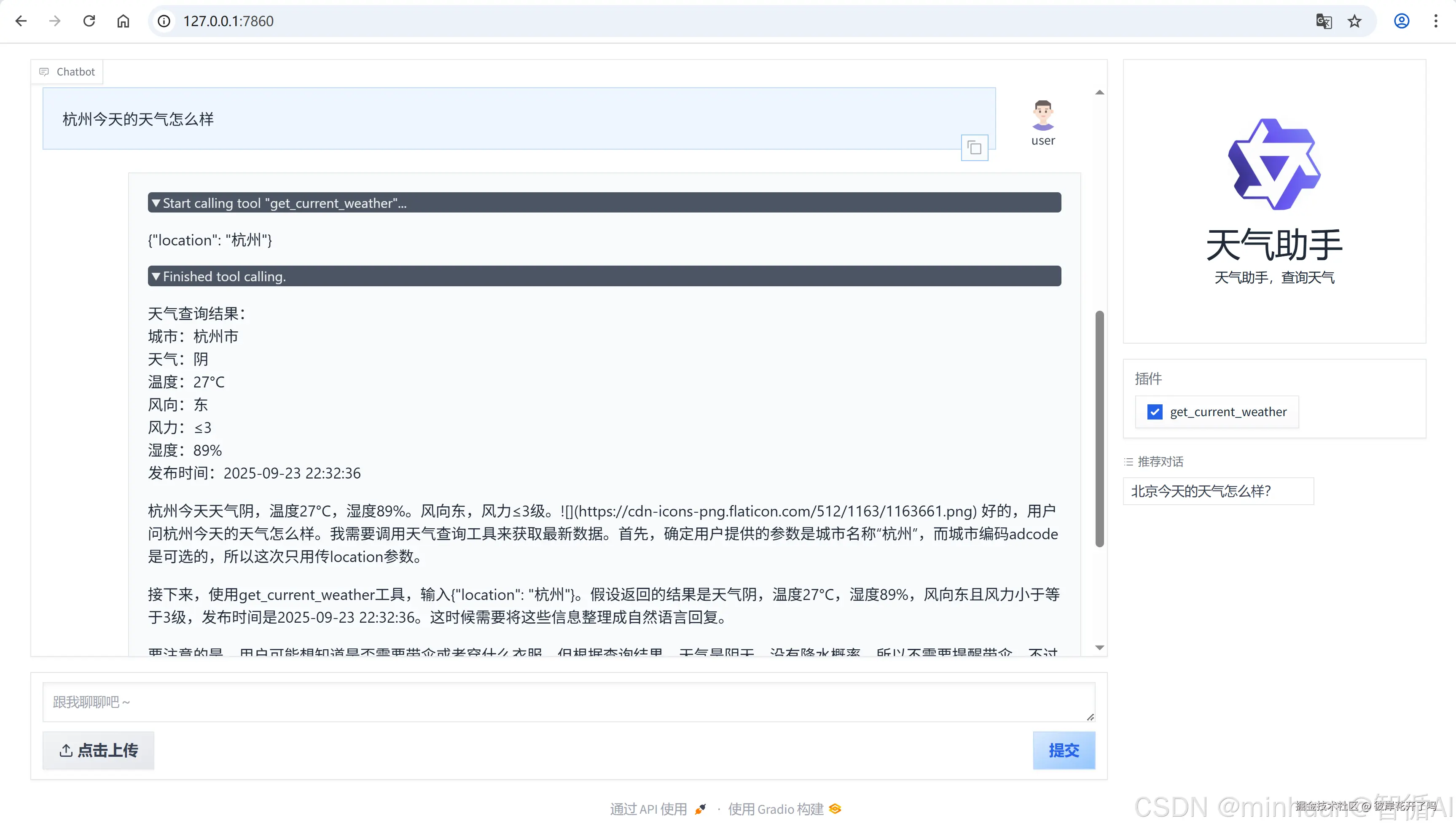The width and height of the screenshot is (1456, 831).
Task: Focus the 跟我聊聊吧 message input field
Action: (568, 702)
